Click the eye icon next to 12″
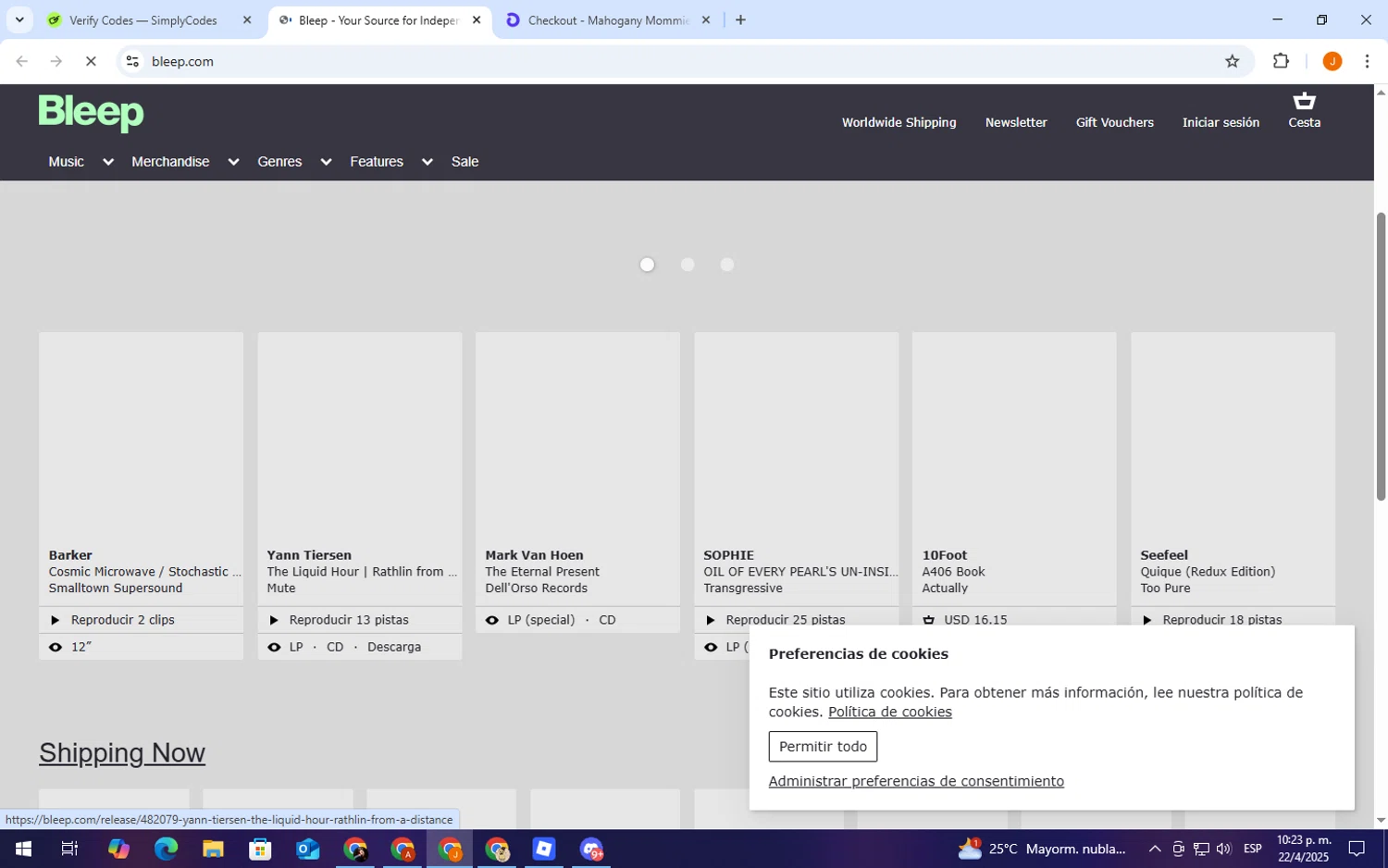This screenshot has width=1388, height=868. pyautogui.click(x=55, y=647)
